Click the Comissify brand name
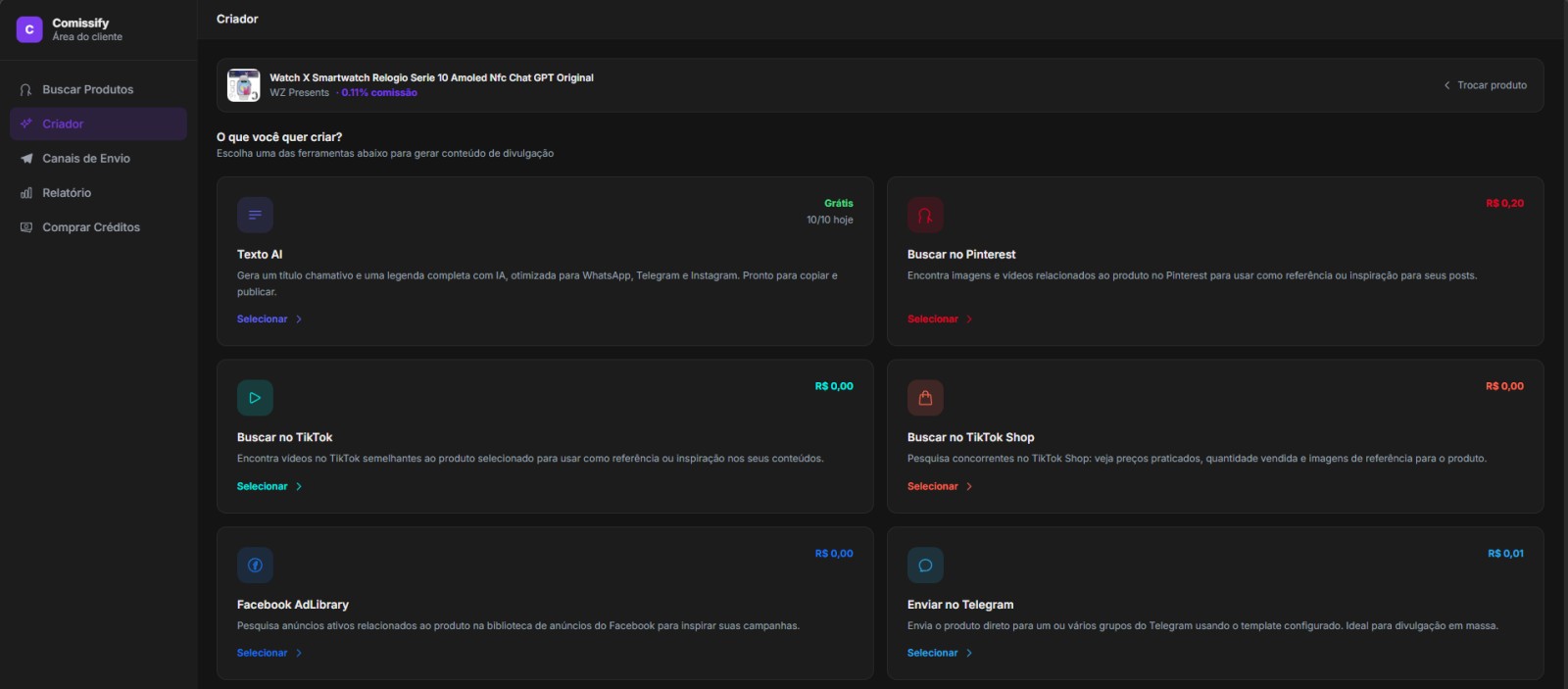1568x689 pixels. [80, 23]
